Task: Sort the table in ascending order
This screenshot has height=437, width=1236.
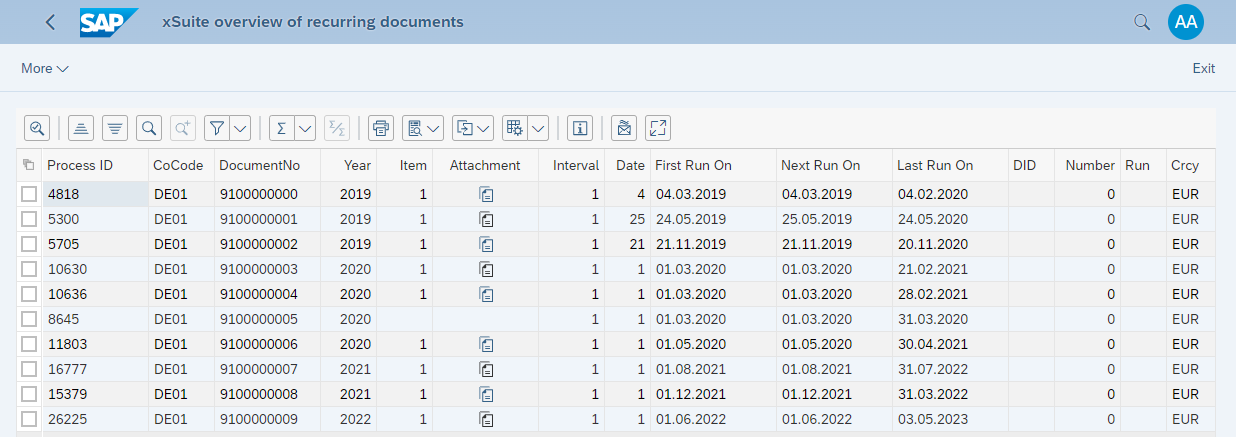Action: point(82,128)
